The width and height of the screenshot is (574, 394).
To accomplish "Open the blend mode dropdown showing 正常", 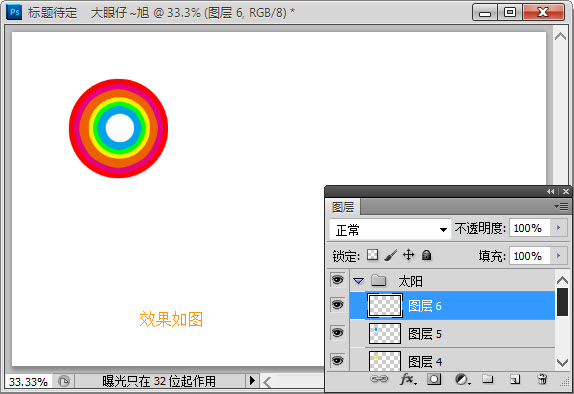I will pyautogui.click(x=390, y=230).
